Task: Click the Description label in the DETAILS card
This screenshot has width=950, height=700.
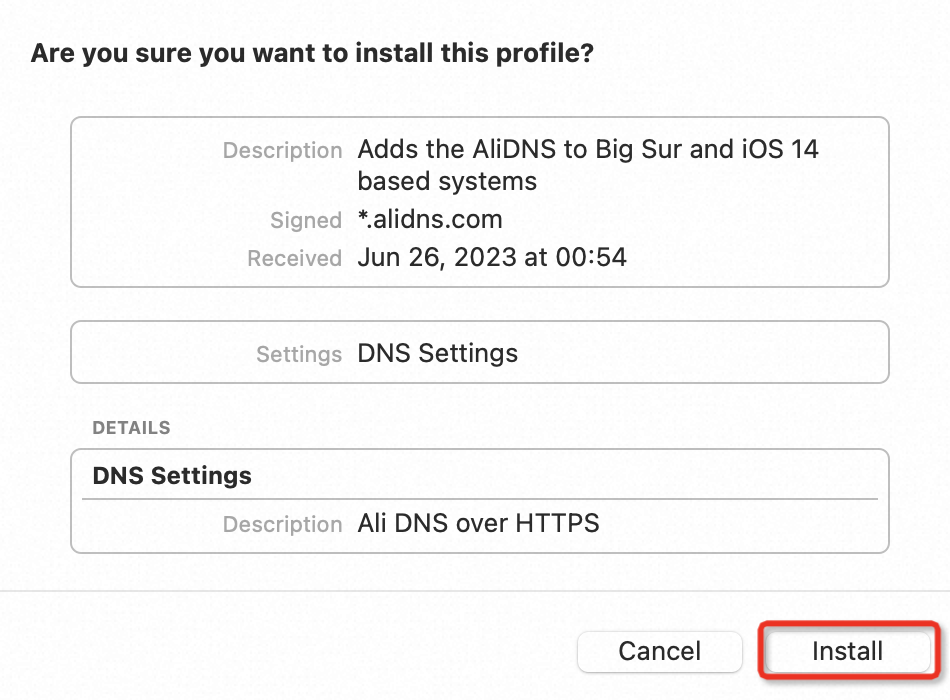Action: [283, 523]
